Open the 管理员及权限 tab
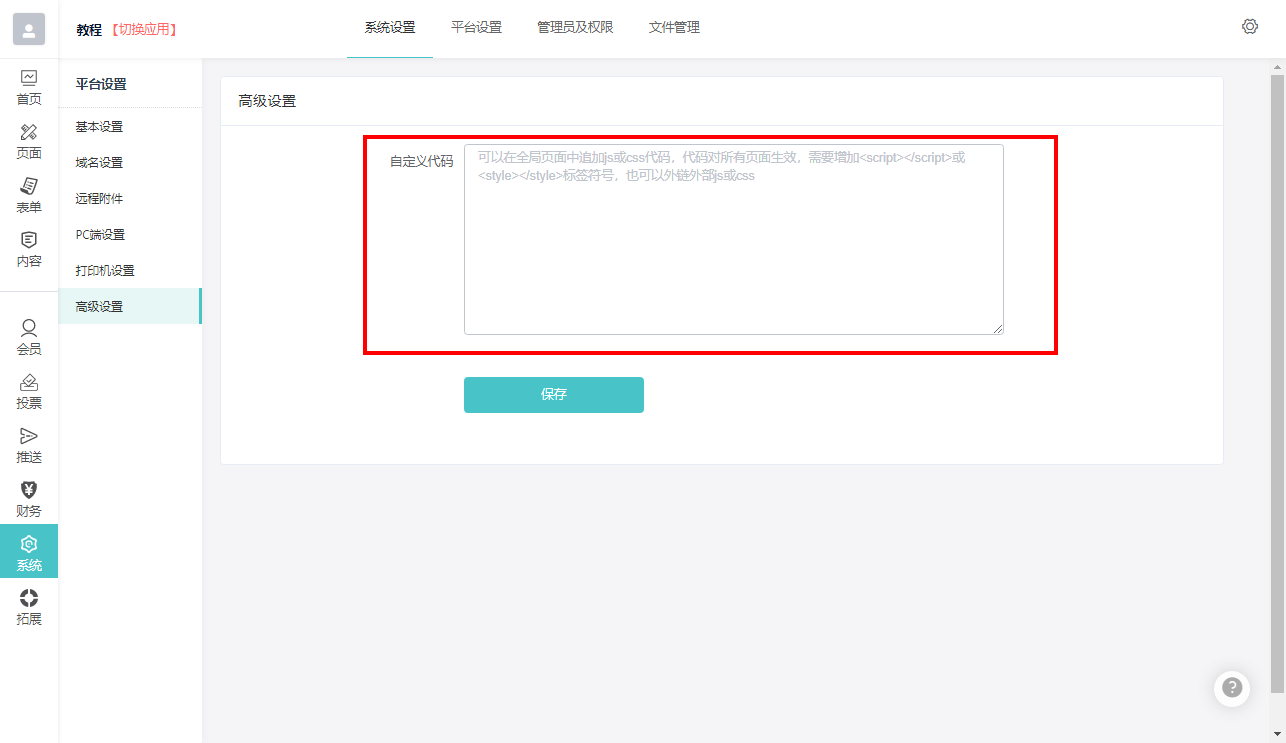The width and height of the screenshot is (1286, 743). coord(575,28)
